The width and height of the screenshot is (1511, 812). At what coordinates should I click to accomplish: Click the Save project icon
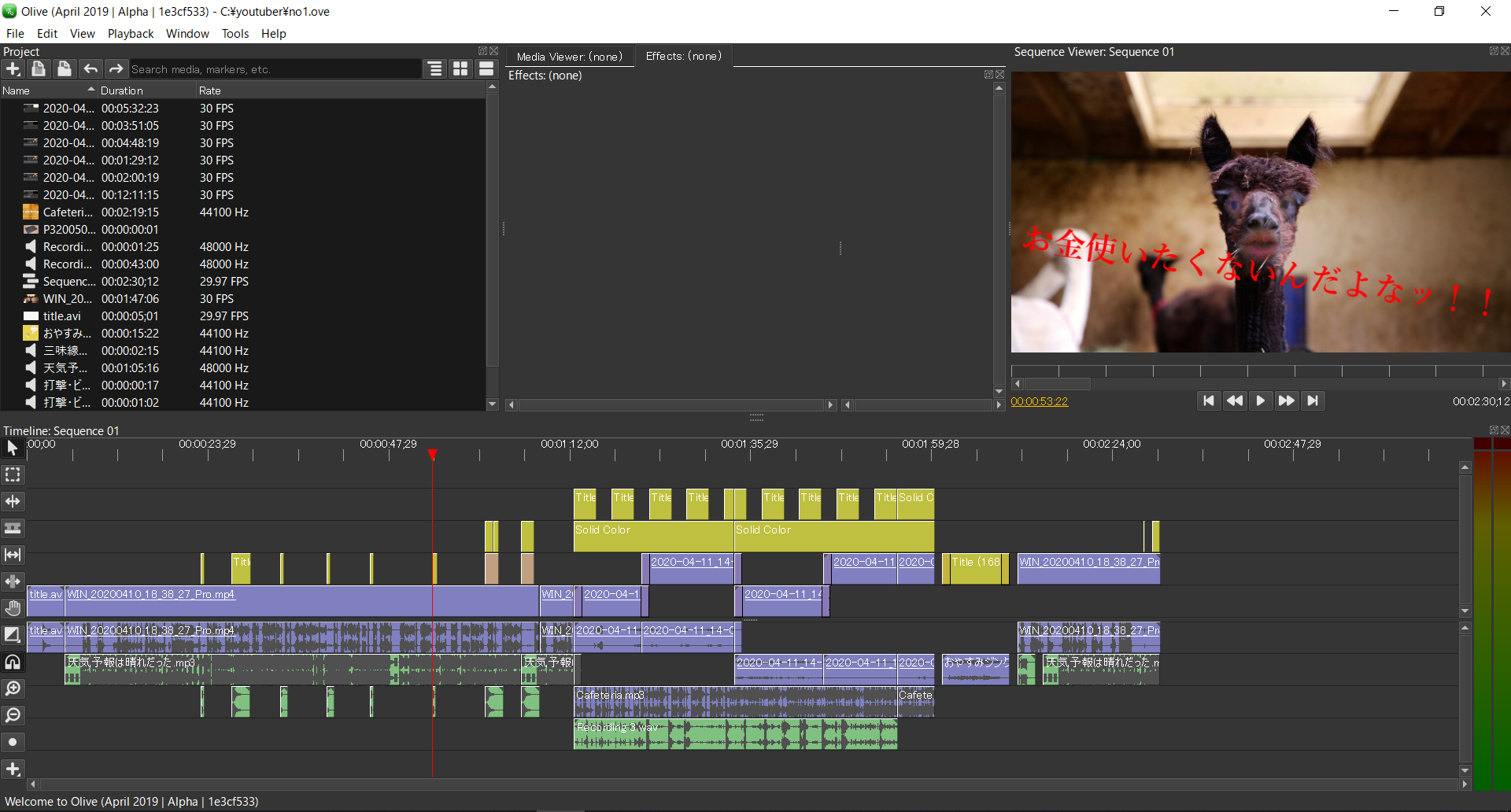[x=65, y=69]
